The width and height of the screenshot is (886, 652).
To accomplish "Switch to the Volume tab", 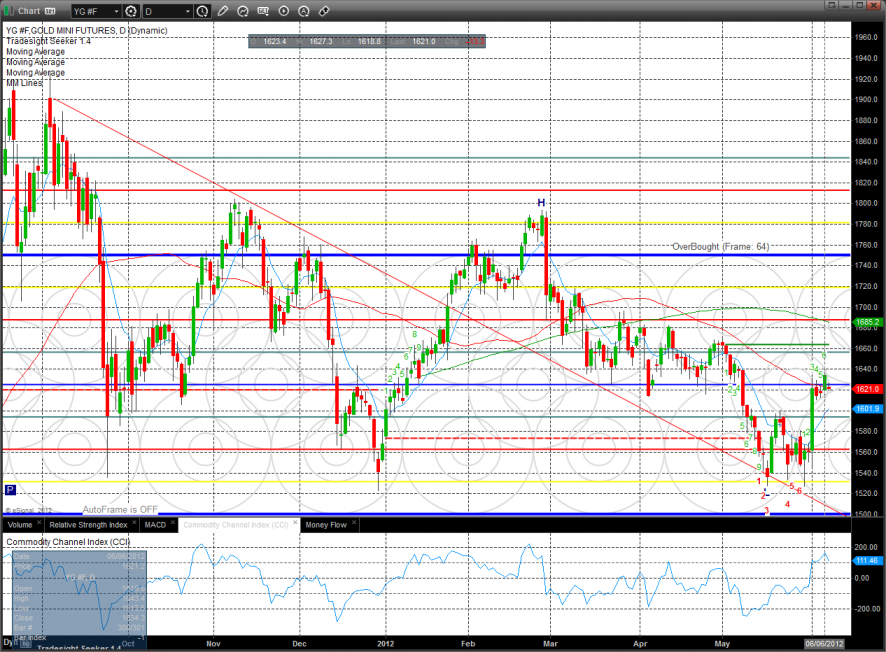I will [21, 524].
